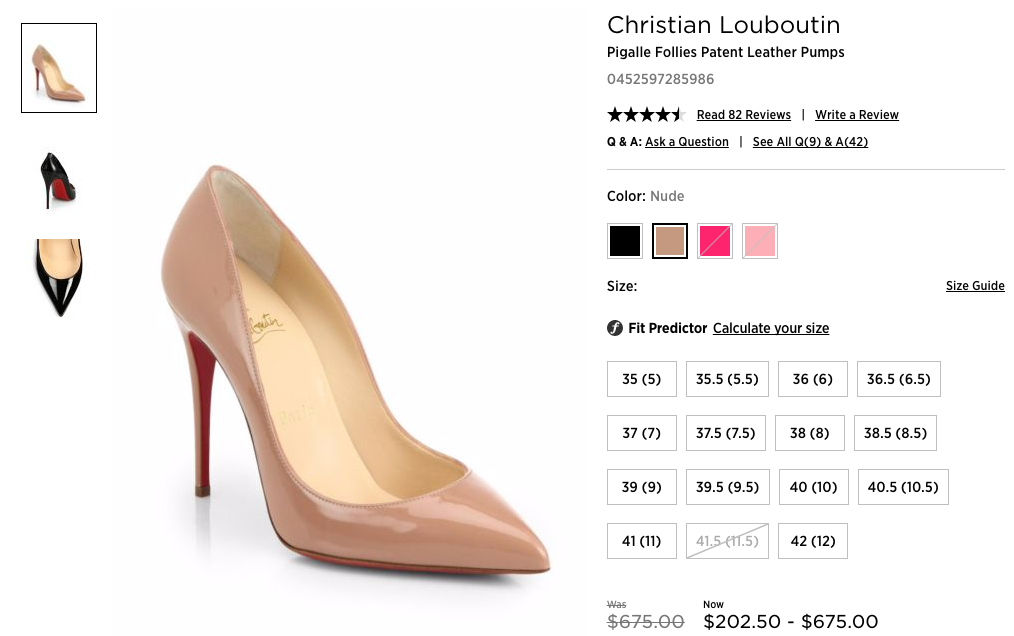Open the Size Guide link
Screen dimensions: 1014x636
[x=975, y=286]
